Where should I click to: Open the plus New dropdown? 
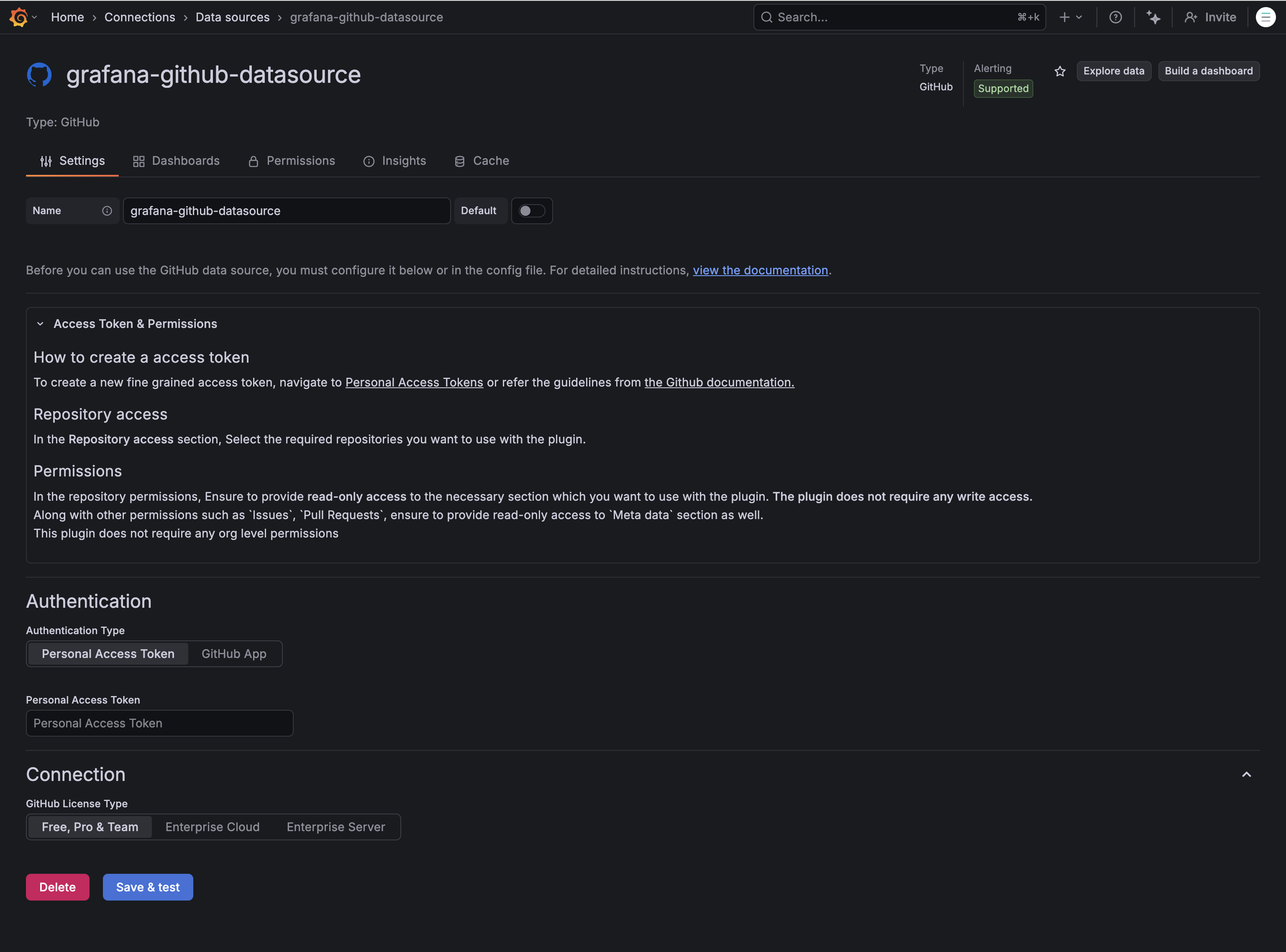pos(1070,17)
